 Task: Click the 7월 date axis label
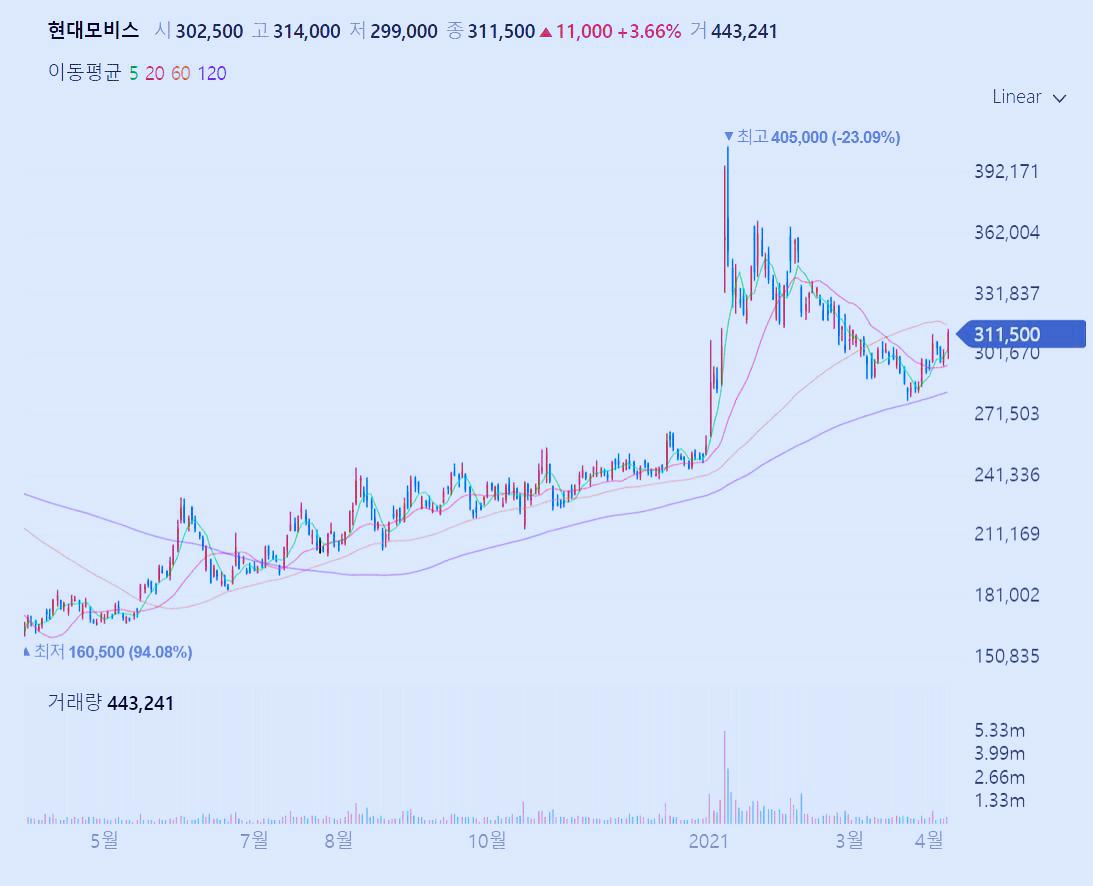254,840
